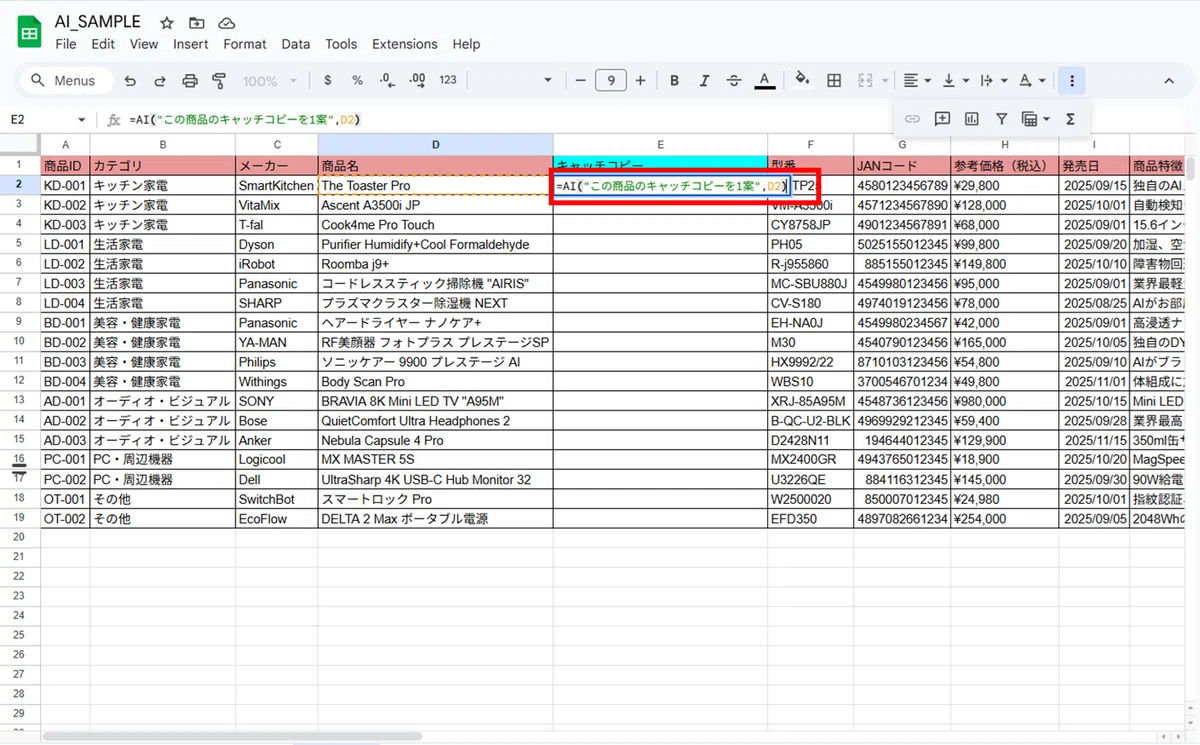Viewport: 1200px width, 745px height.
Task: Click the move to folder icon
Action: click(196, 22)
